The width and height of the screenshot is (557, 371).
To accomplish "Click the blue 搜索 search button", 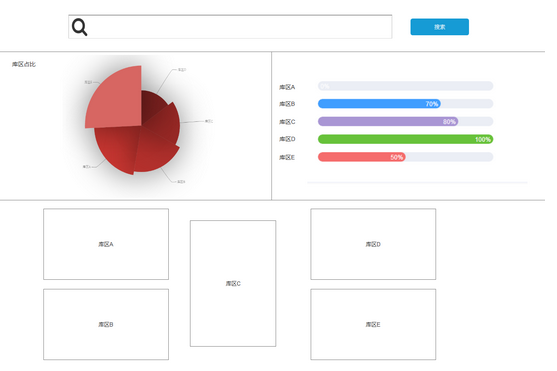I will coord(439,27).
